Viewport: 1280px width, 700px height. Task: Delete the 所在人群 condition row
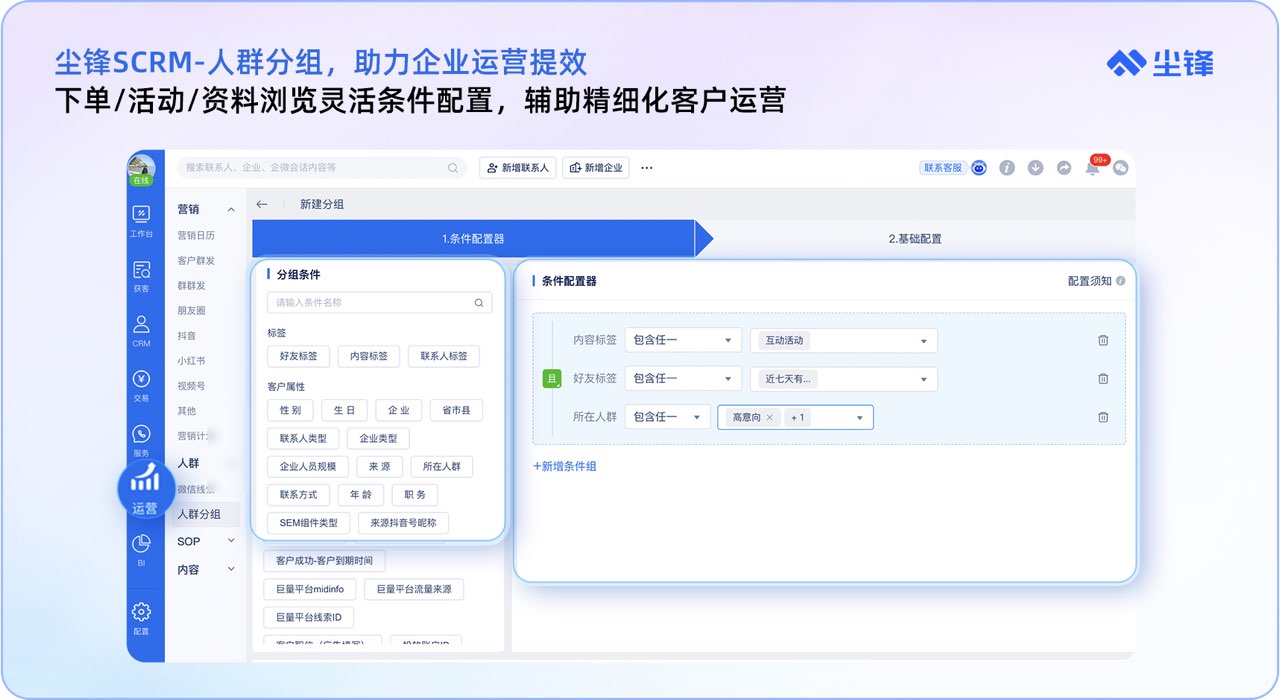[x=1103, y=417]
